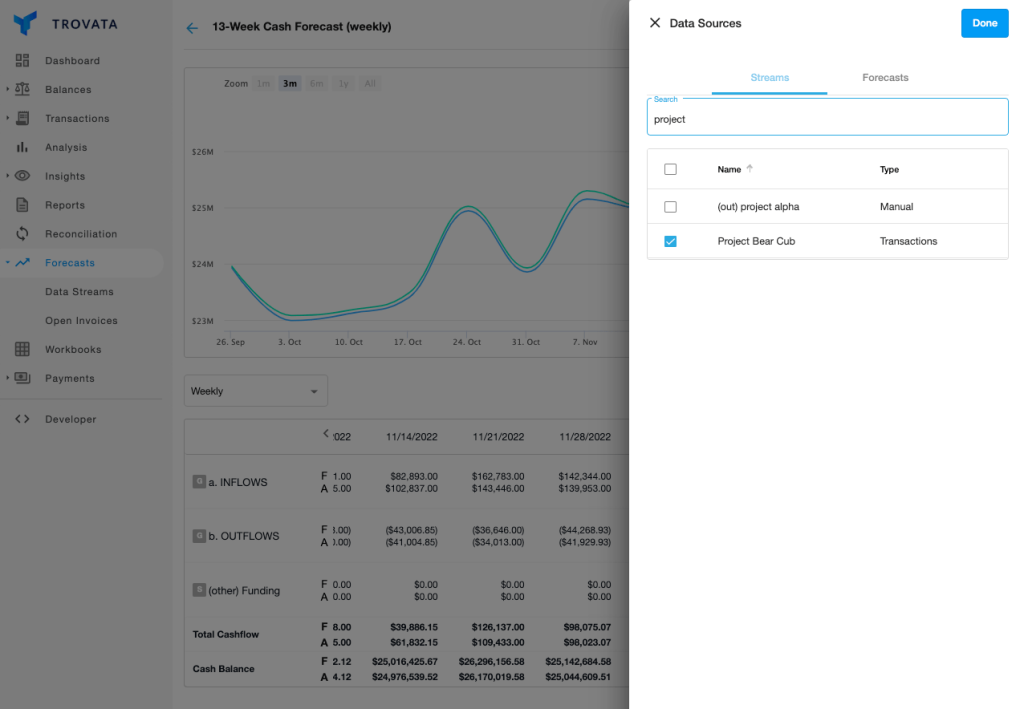Set chart zoom to All
The height and width of the screenshot is (709, 1024).
tap(370, 84)
